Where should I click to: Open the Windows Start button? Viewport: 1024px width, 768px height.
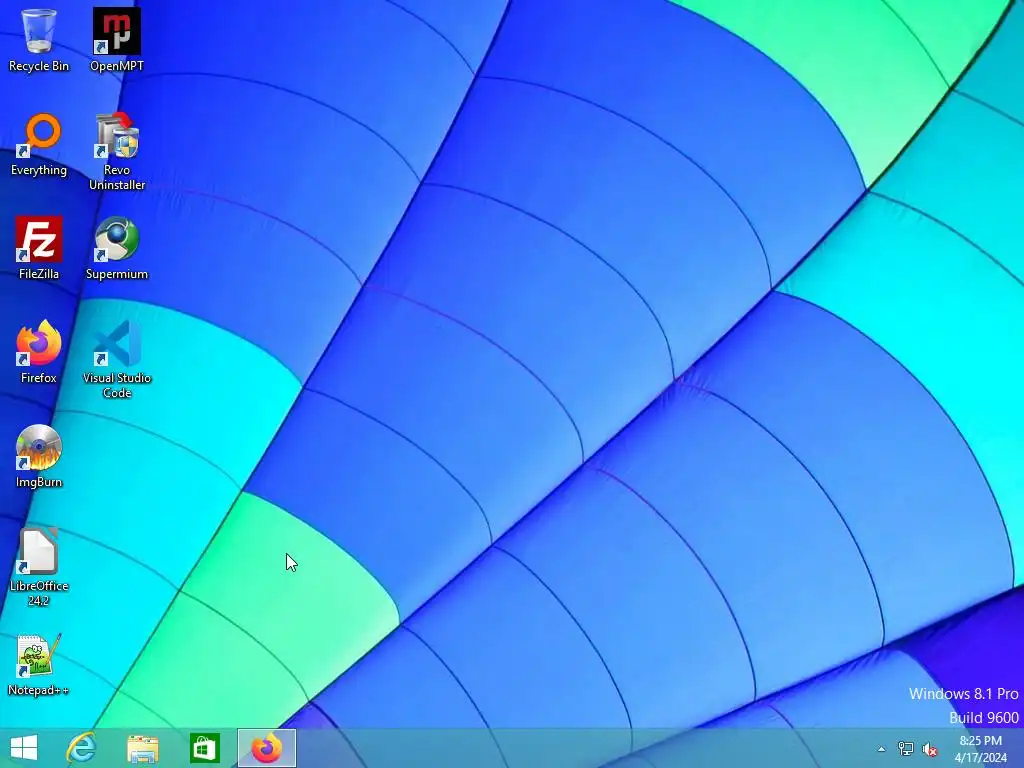[24, 748]
